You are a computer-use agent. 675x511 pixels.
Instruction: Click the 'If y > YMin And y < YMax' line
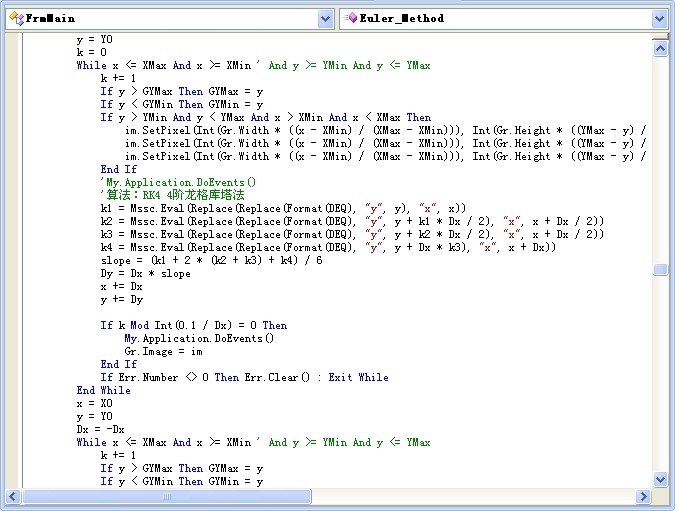[x=265, y=117]
